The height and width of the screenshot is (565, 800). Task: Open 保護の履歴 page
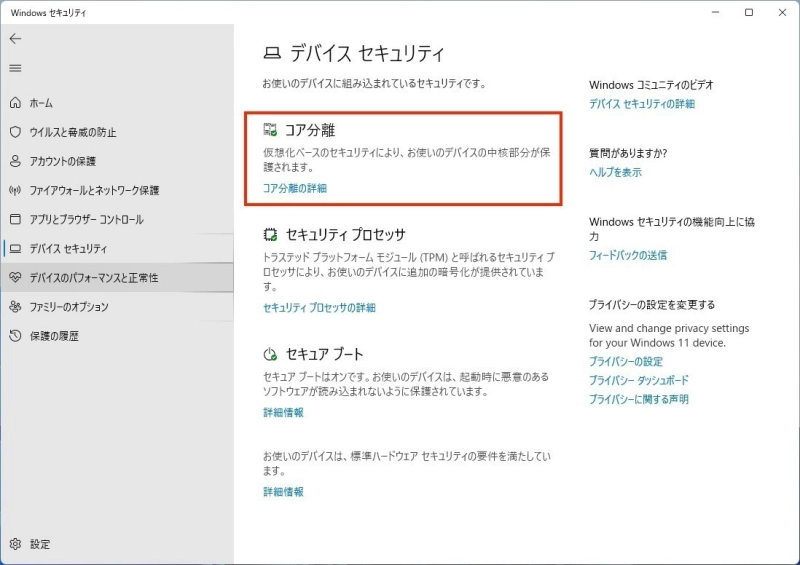54,336
